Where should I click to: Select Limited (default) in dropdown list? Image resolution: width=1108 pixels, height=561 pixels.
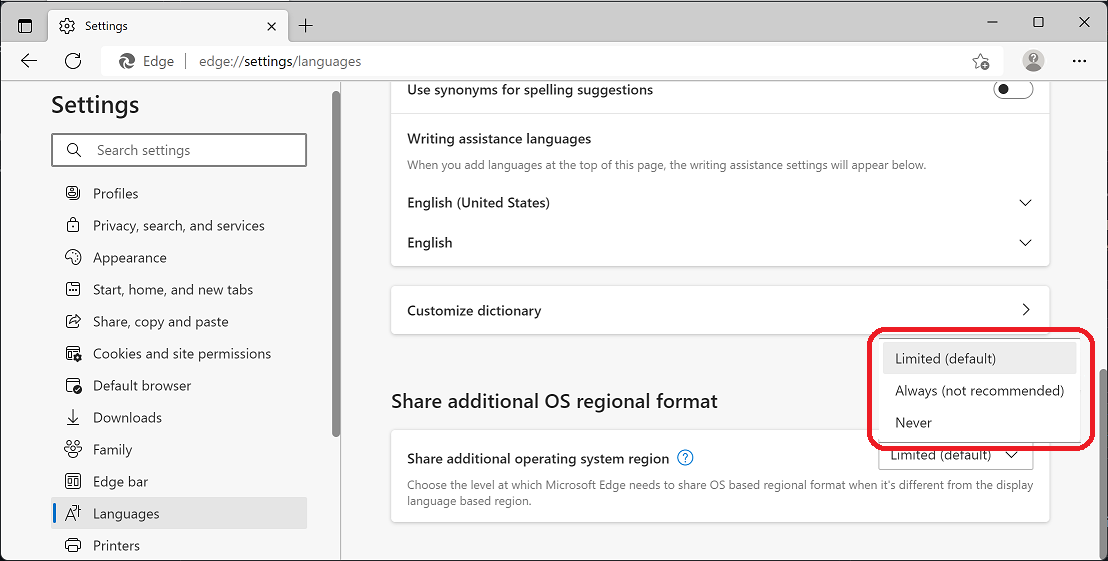click(x=946, y=359)
